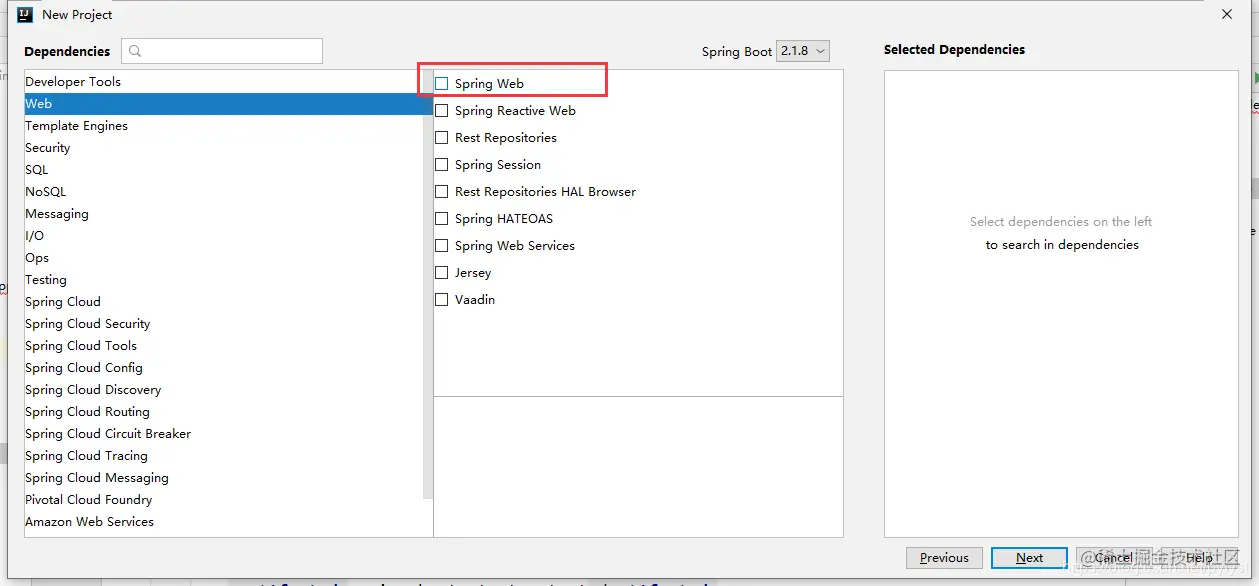Image resolution: width=1259 pixels, height=586 pixels.
Task: Click the Next button
Action: click(x=1029, y=558)
